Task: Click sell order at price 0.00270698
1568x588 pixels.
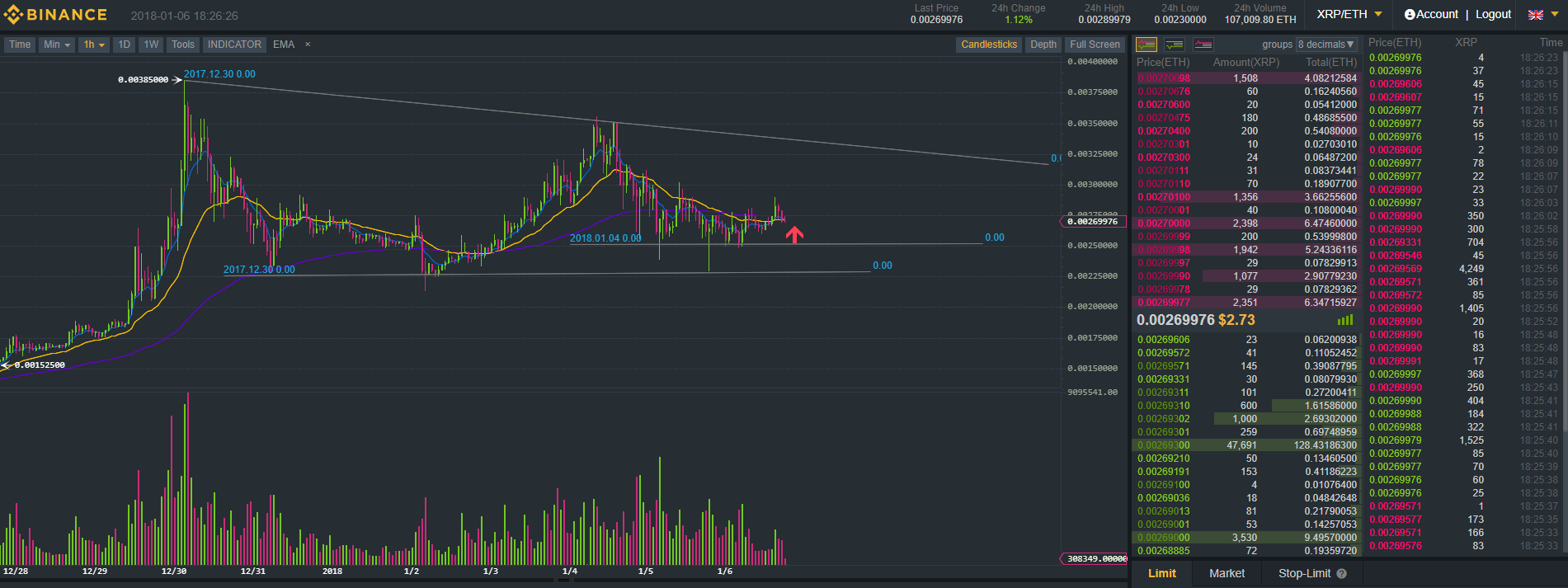Action: [1246, 78]
